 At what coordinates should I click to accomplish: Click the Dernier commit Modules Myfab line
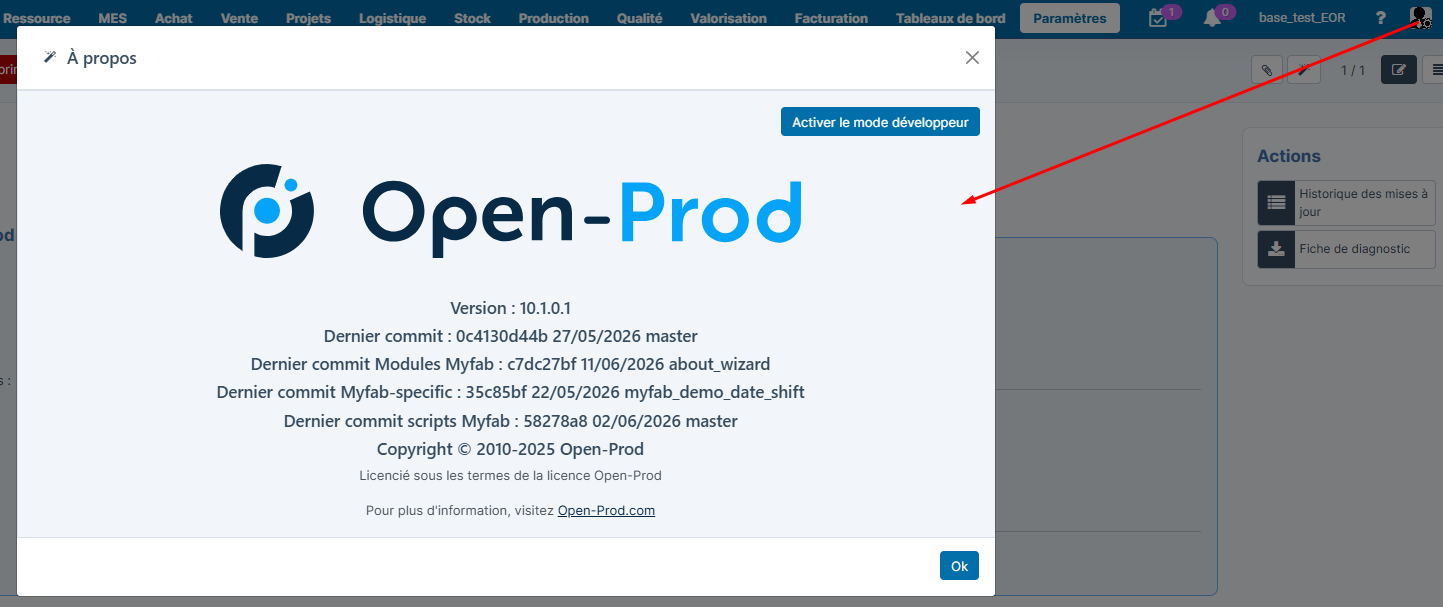click(x=510, y=364)
